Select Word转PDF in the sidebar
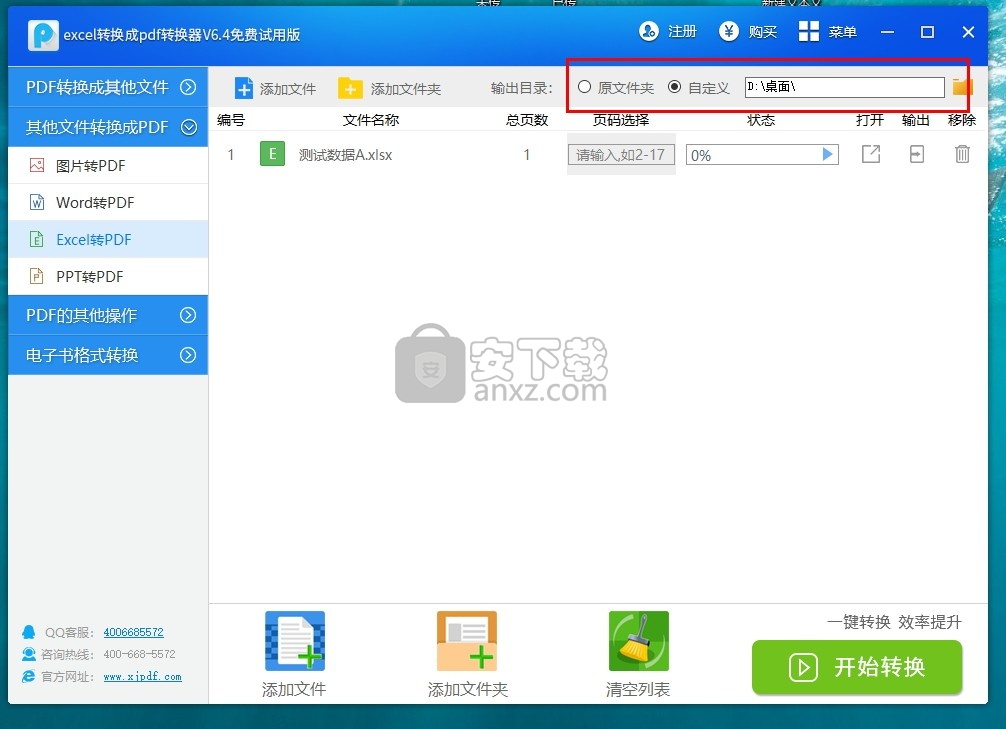Image resolution: width=1006 pixels, height=729 pixels. point(108,203)
